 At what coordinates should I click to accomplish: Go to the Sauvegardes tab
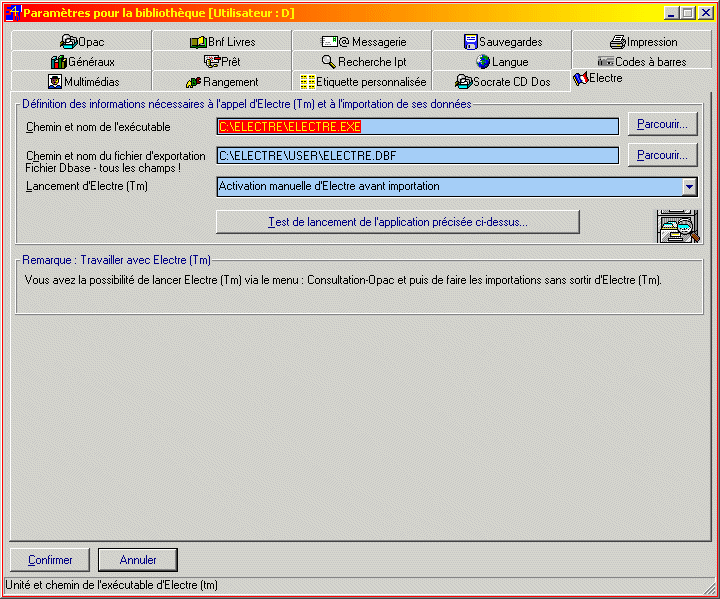[502, 42]
